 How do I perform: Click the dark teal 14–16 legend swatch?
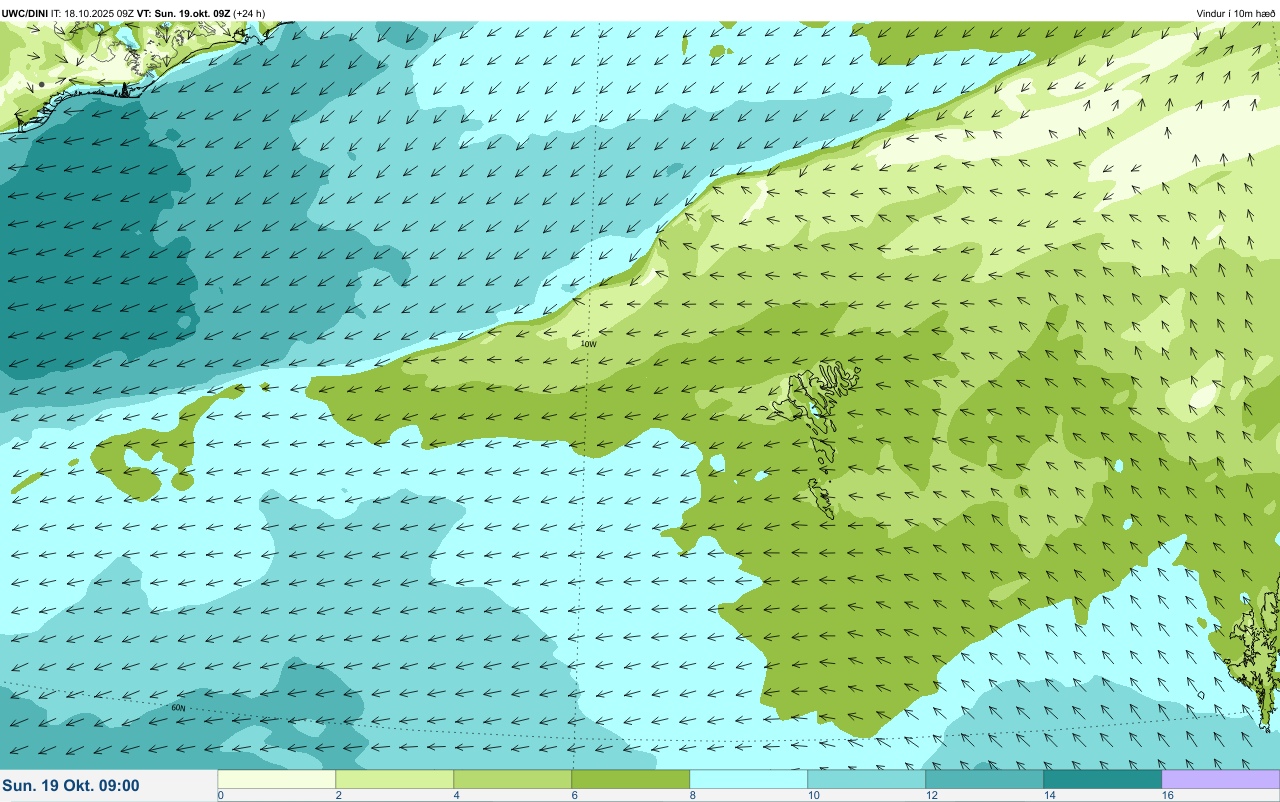pos(1103,779)
